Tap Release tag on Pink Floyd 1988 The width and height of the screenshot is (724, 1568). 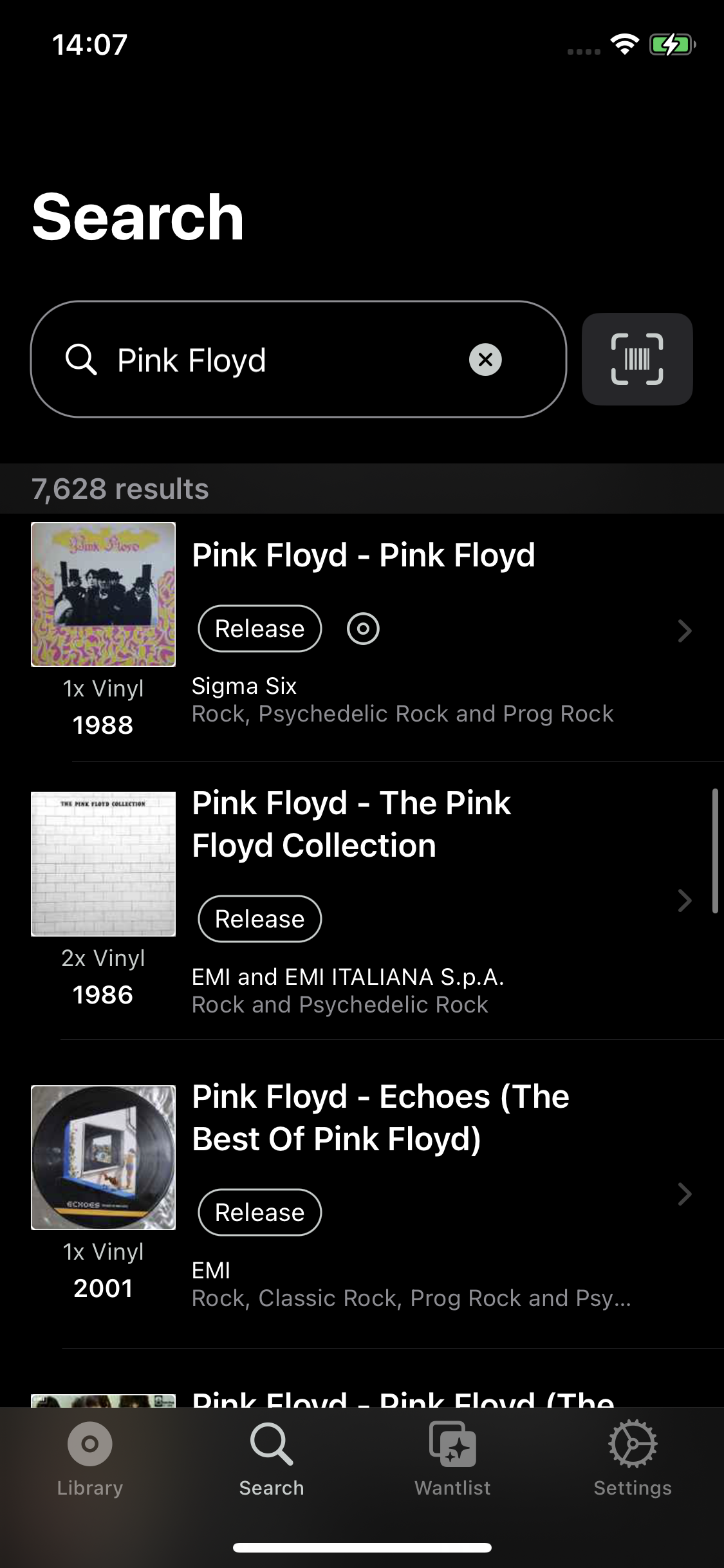pyautogui.click(x=260, y=629)
